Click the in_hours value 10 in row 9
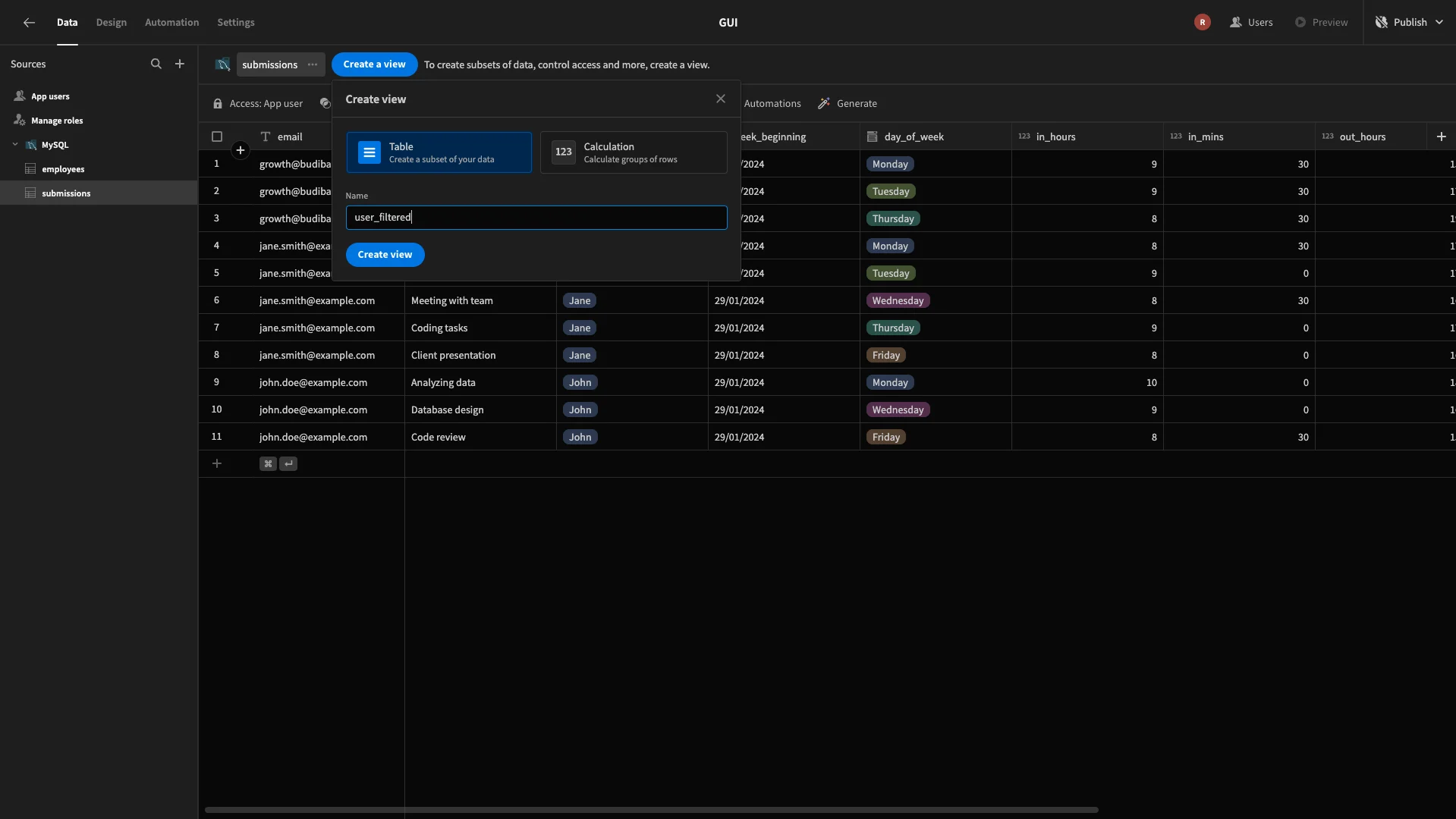 pos(1151,383)
